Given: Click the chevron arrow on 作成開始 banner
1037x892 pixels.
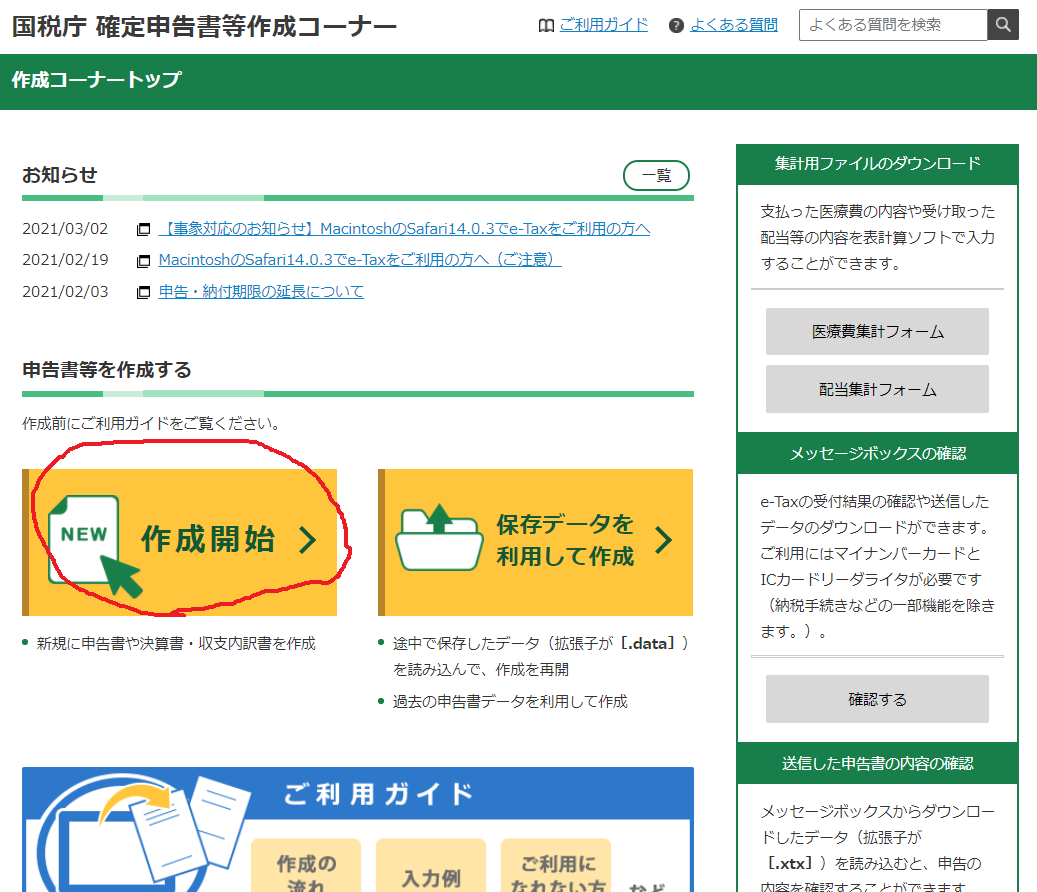Looking at the screenshot, I should pos(308,540).
